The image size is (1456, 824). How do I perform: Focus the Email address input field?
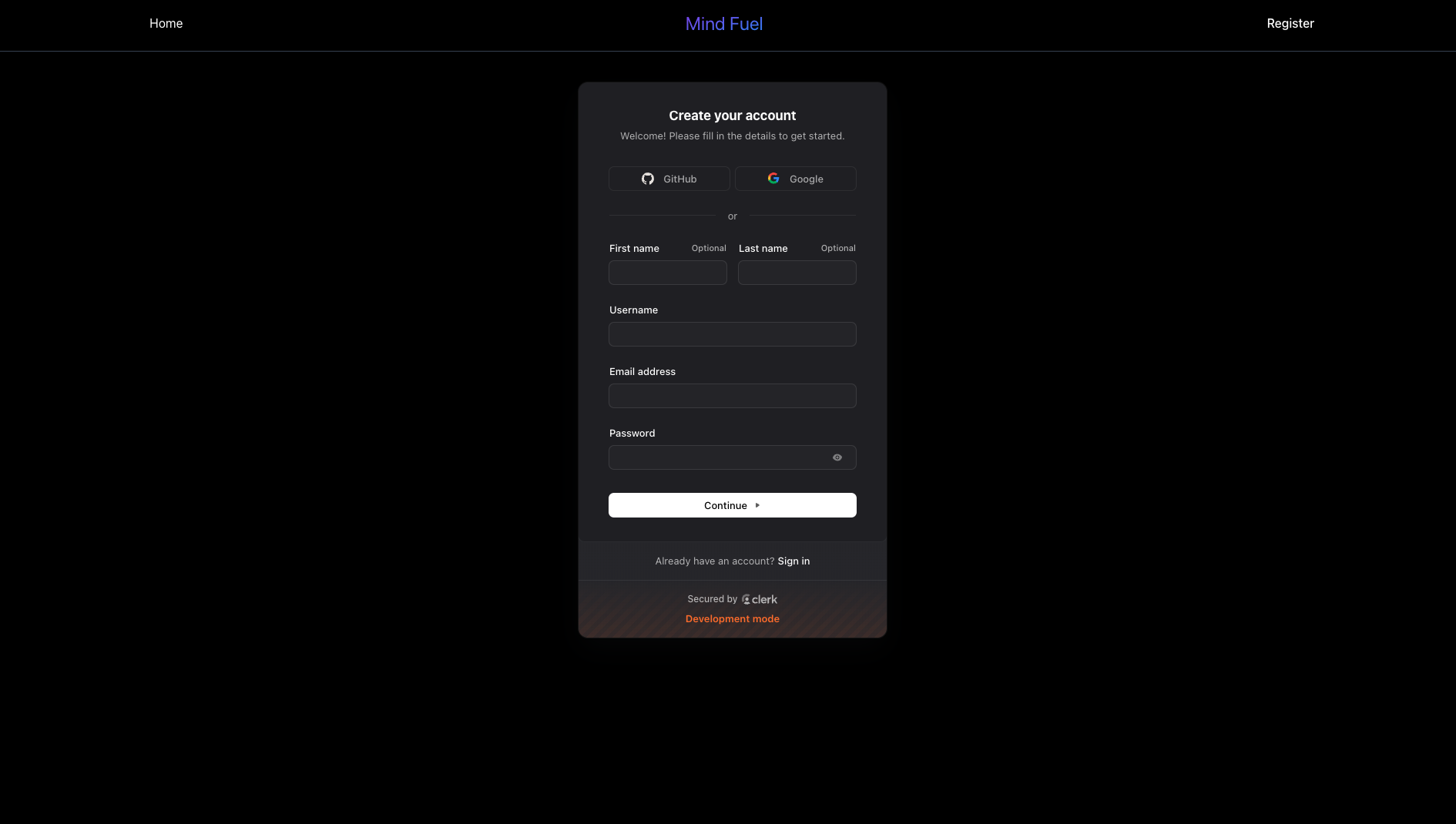click(x=733, y=396)
